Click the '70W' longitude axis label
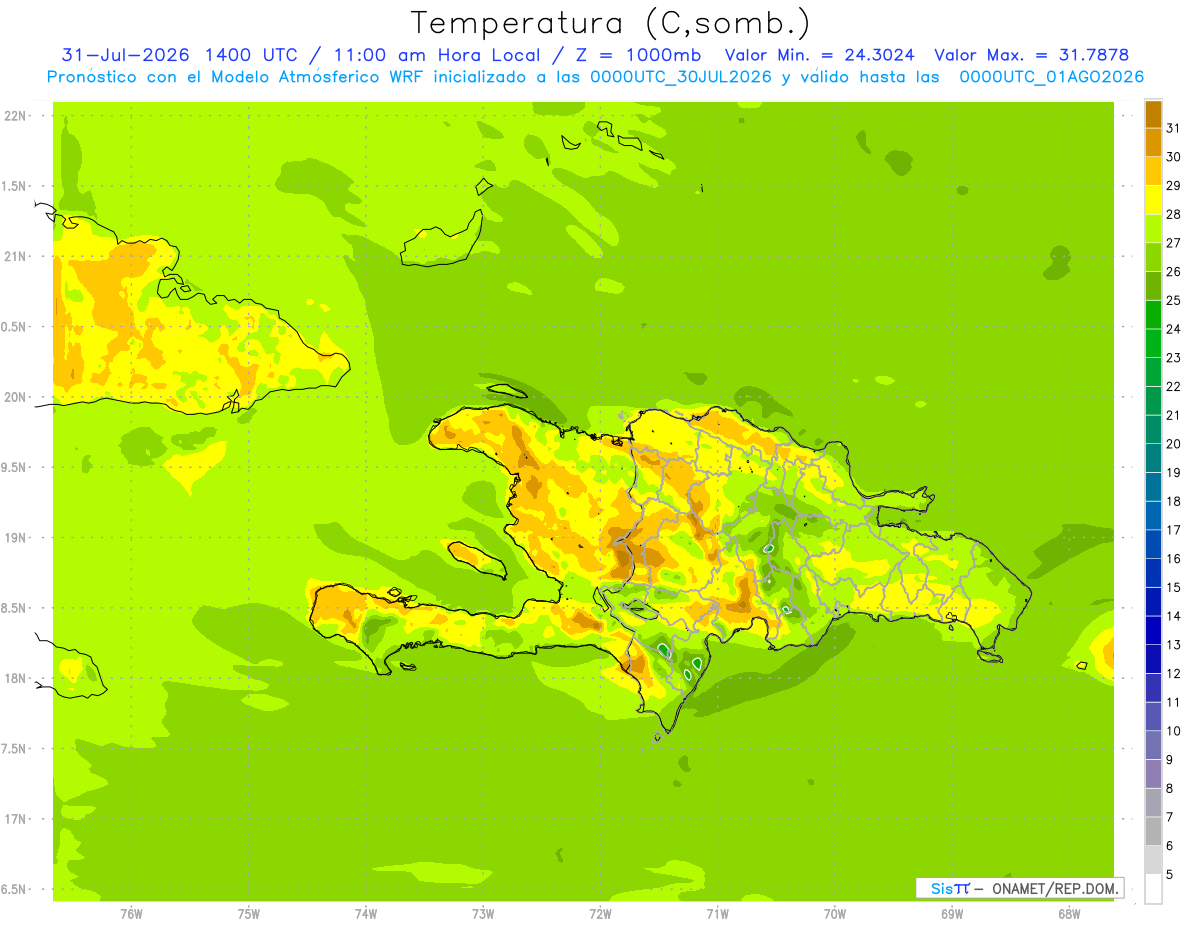1200x927 pixels. 835,913
